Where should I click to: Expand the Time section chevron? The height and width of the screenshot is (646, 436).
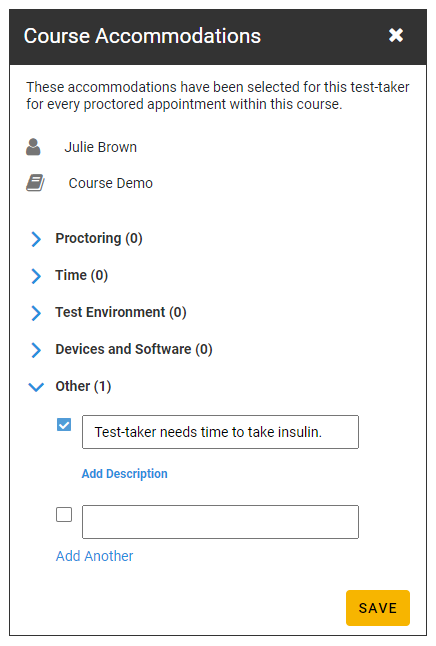tap(36, 276)
